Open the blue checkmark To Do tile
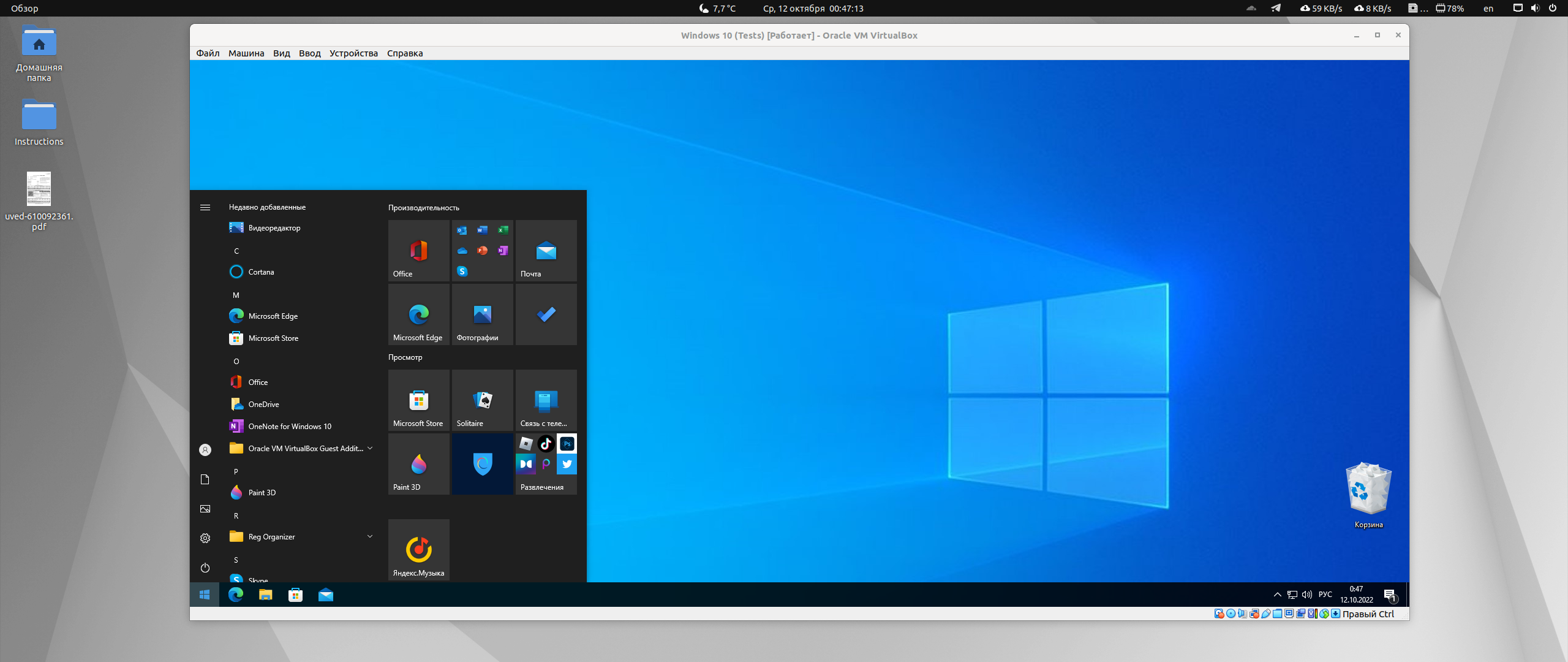Viewport: 1568px width, 662px height. pos(546,314)
